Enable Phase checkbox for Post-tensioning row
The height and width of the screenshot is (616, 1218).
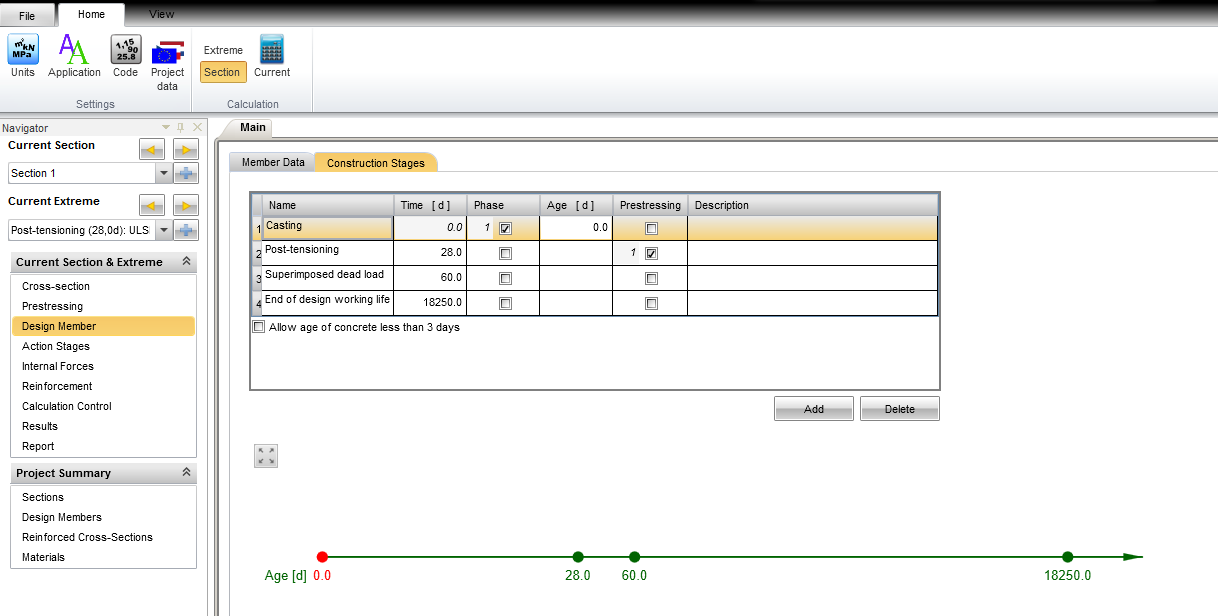click(505, 254)
